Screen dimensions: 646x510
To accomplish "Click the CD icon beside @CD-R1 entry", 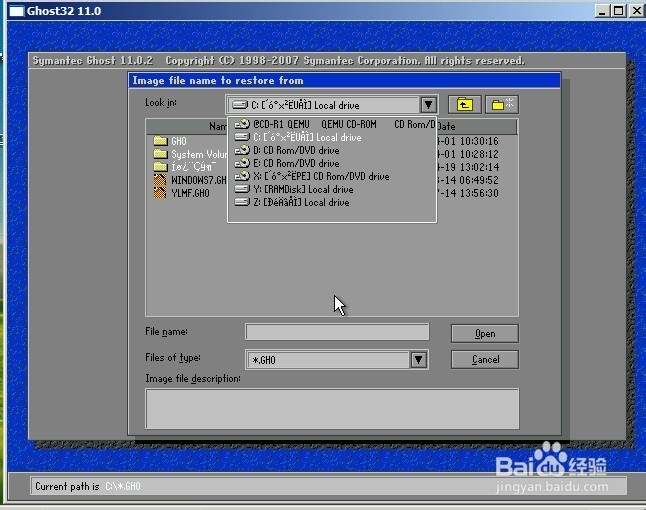I will coord(242,124).
